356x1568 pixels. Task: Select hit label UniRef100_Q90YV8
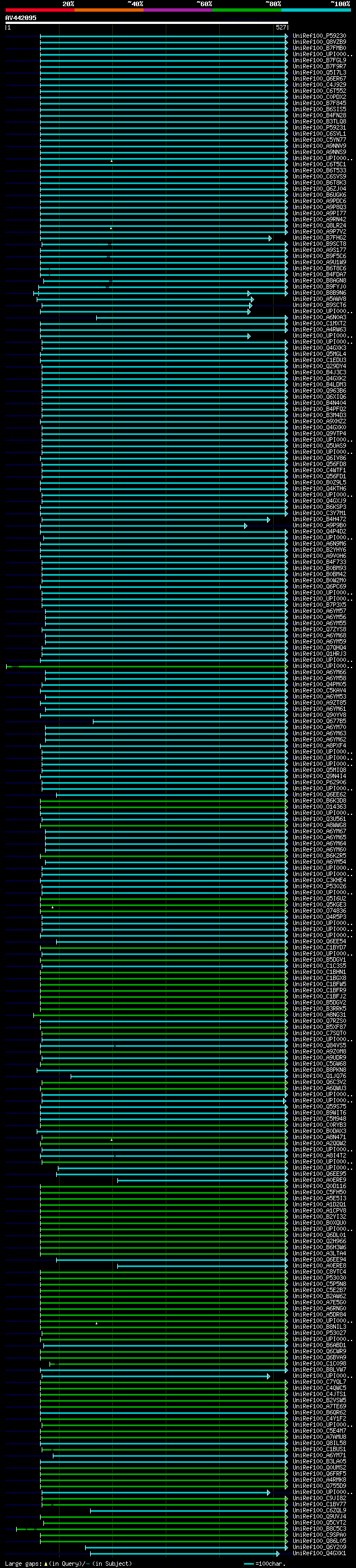[x=319, y=715]
